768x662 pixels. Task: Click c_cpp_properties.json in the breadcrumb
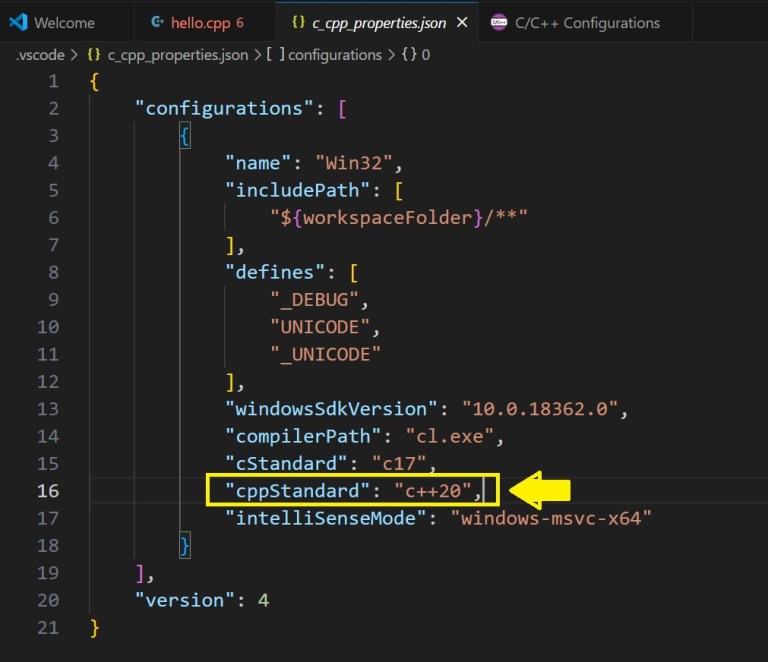point(178,55)
